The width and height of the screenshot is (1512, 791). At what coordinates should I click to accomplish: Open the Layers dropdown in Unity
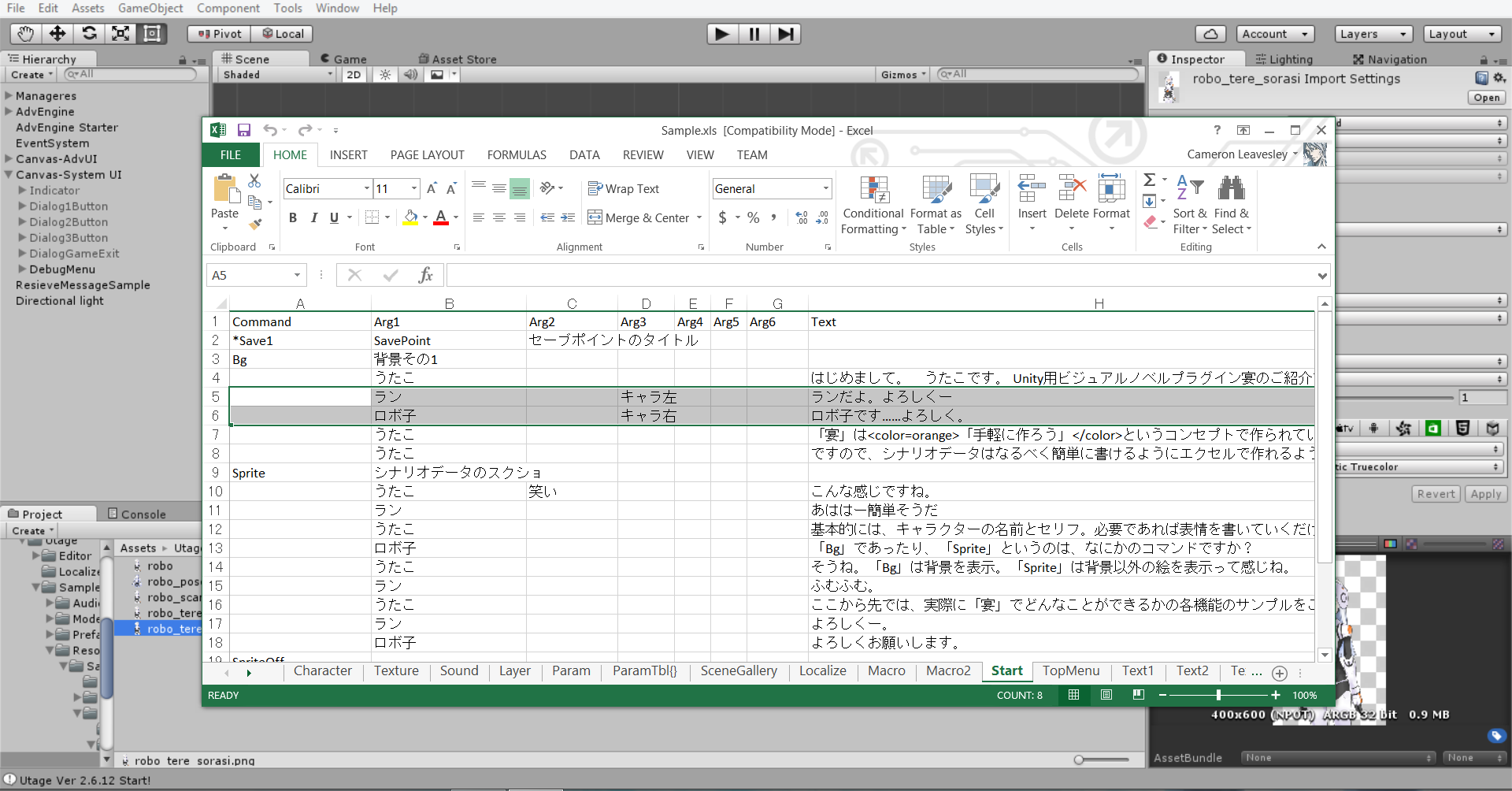click(1373, 34)
